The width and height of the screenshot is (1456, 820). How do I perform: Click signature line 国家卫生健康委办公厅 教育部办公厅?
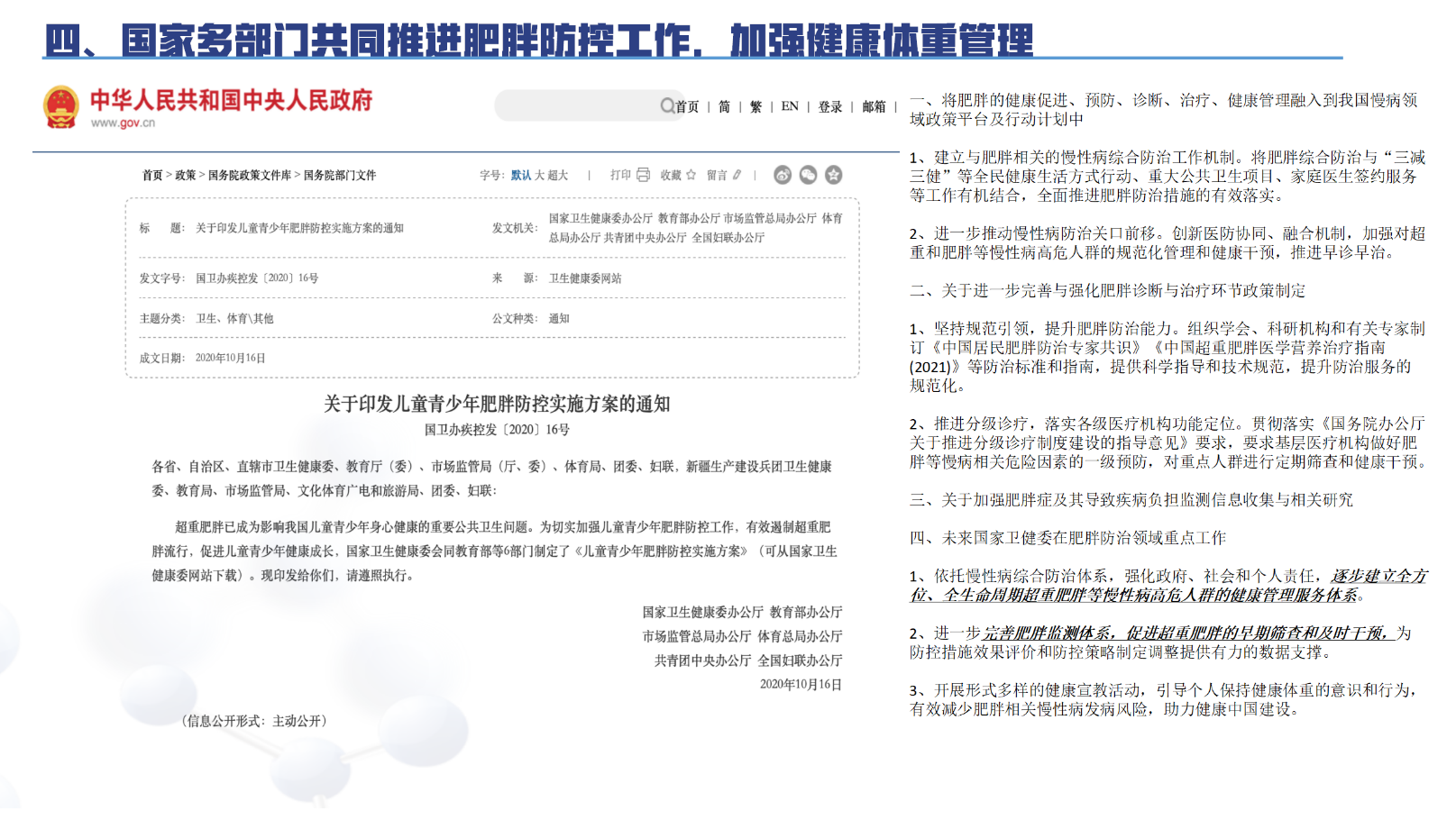click(x=742, y=612)
